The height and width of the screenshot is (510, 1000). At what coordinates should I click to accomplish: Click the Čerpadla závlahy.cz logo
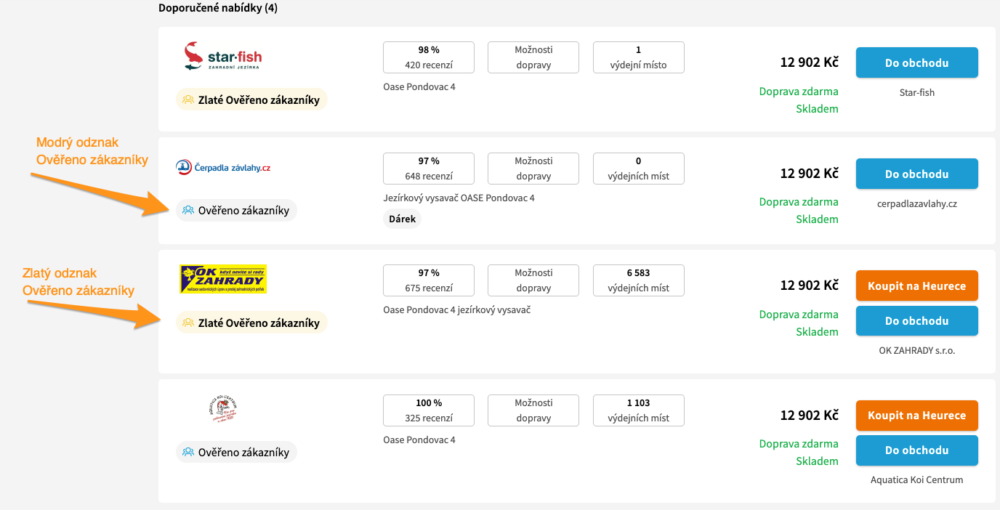tap(223, 168)
